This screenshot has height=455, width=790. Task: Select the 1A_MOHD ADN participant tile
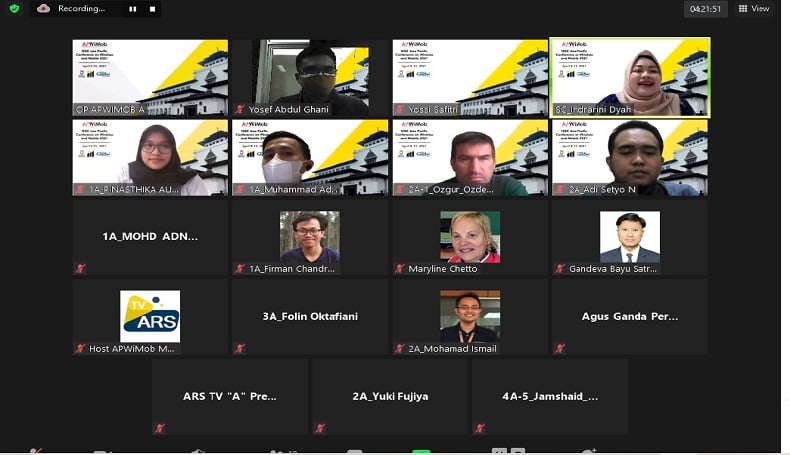pos(150,236)
